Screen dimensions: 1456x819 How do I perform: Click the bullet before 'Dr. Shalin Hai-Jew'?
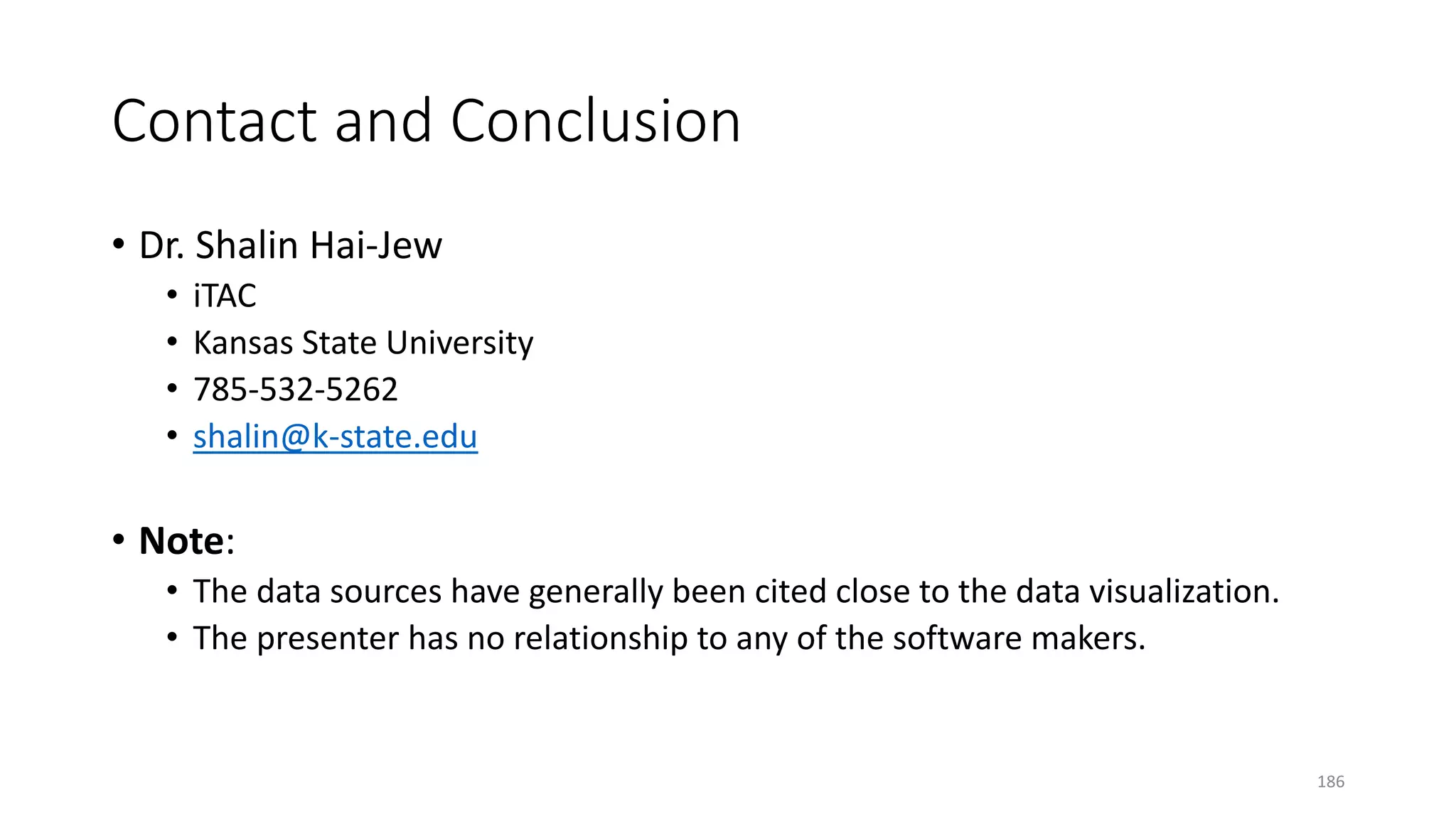click(119, 245)
